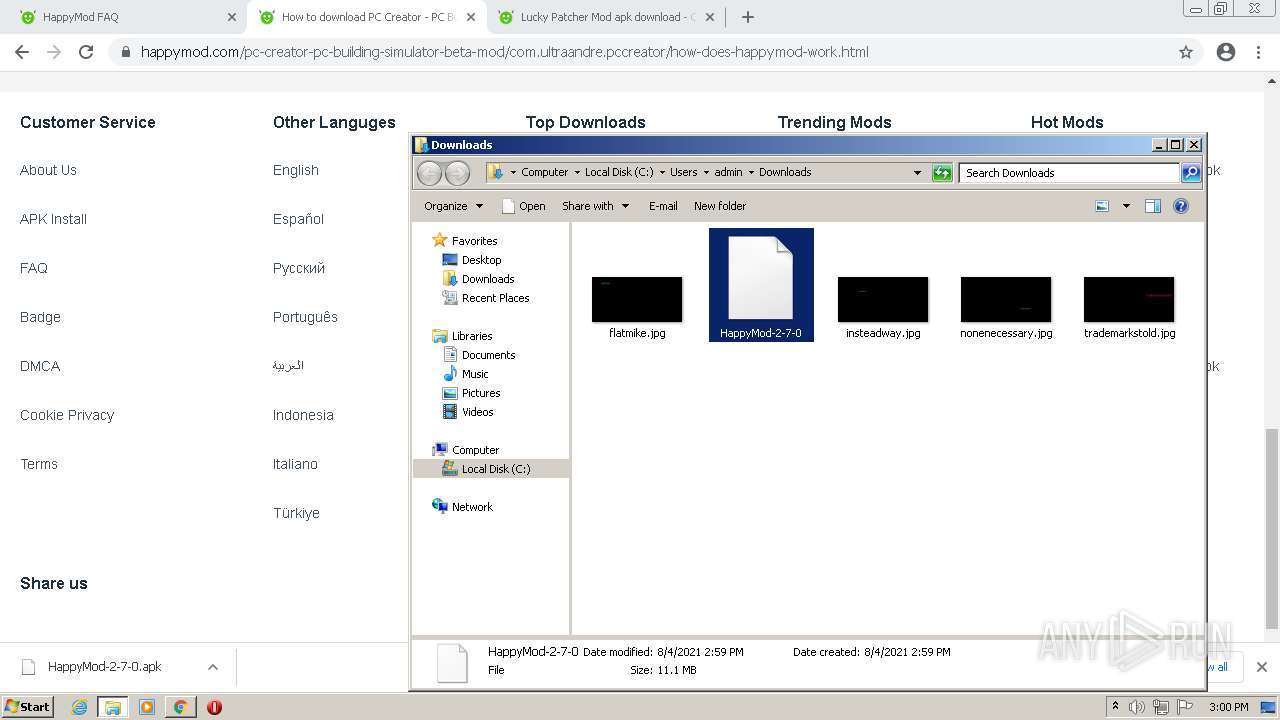Image resolution: width=1280 pixels, height=720 pixels.
Task: Select Libraries in navigation pane
Action: click(x=472, y=336)
